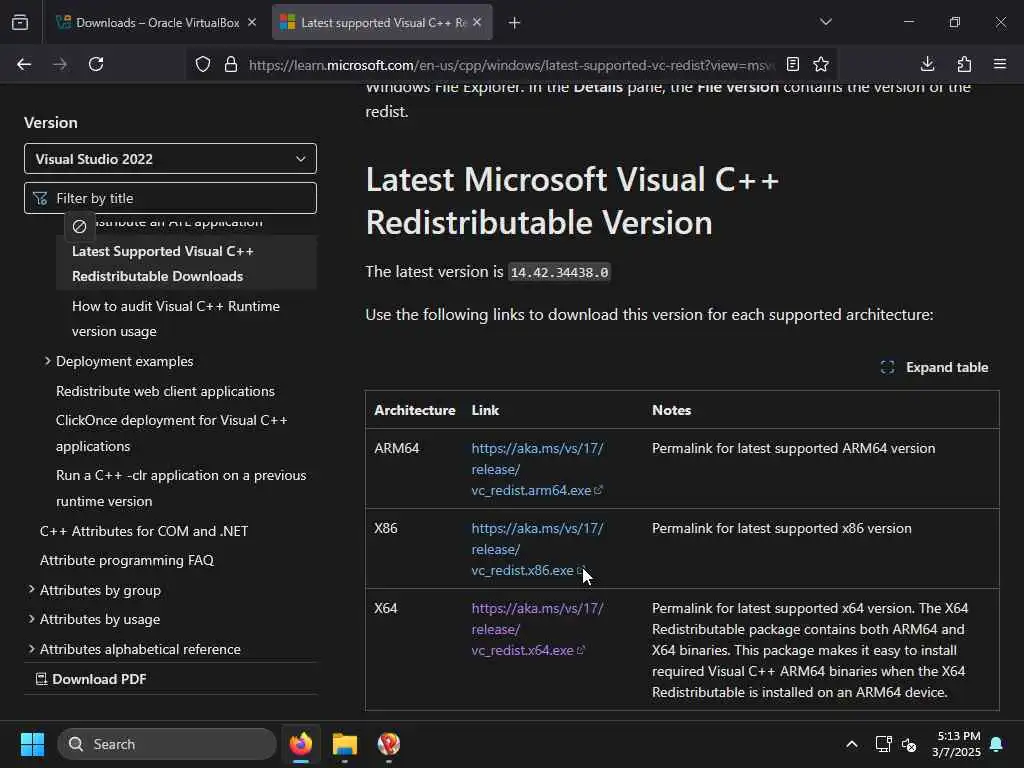This screenshot has height=768, width=1024.
Task: Open the Firefox View recent browsing icon
Action: pyautogui.click(x=20, y=22)
